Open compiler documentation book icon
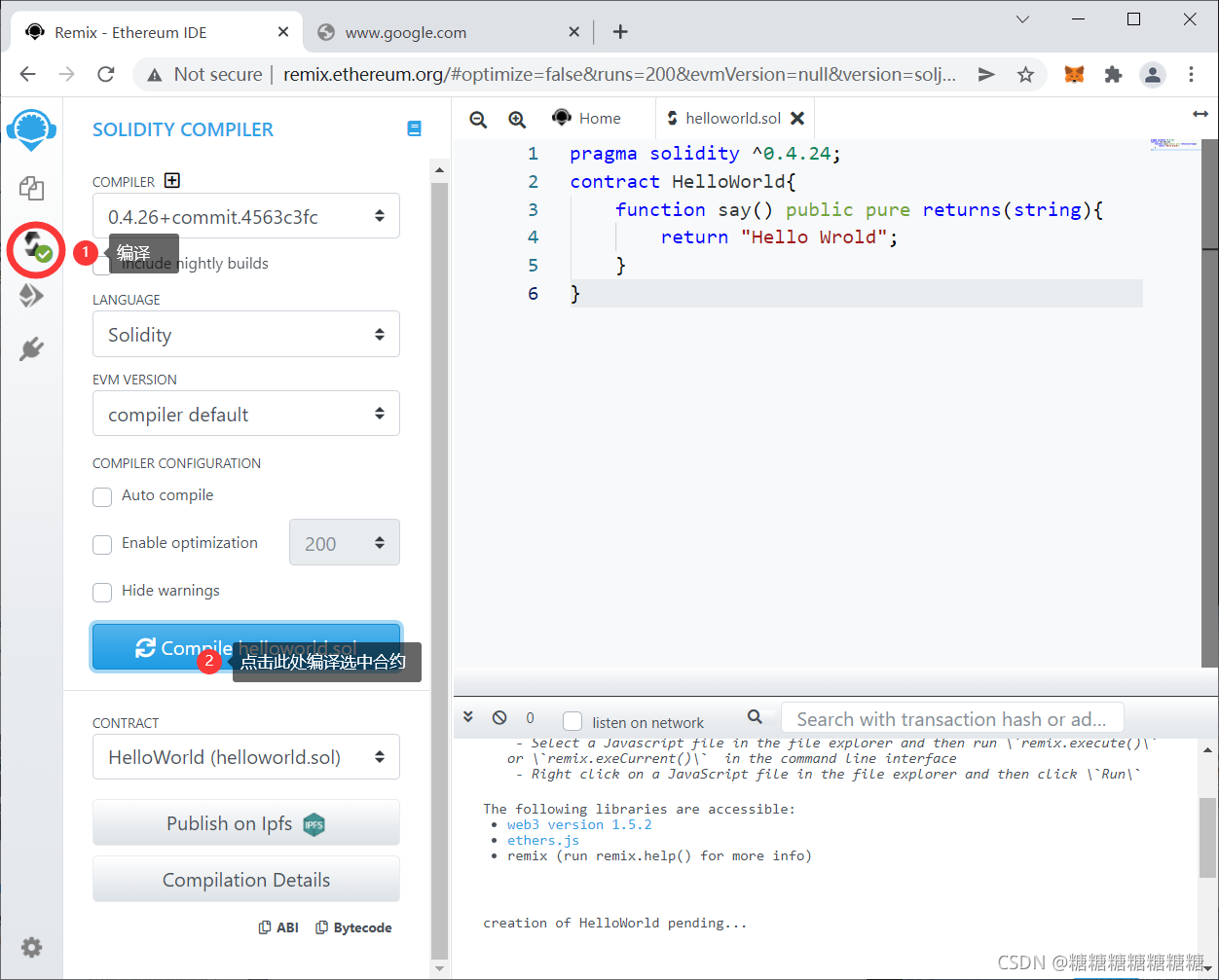 click(x=414, y=128)
